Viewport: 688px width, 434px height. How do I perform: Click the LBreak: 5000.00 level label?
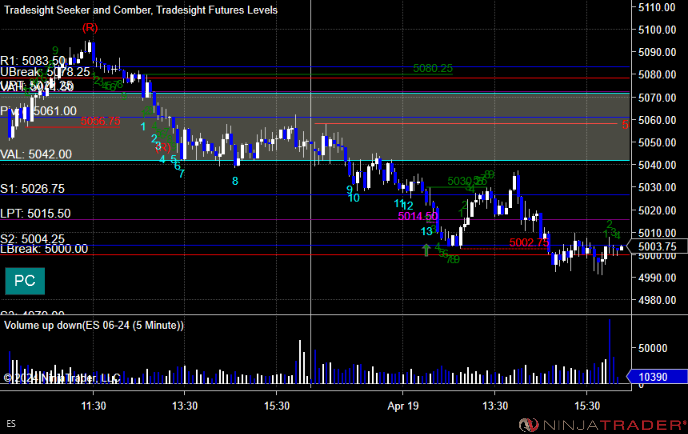point(44,249)
